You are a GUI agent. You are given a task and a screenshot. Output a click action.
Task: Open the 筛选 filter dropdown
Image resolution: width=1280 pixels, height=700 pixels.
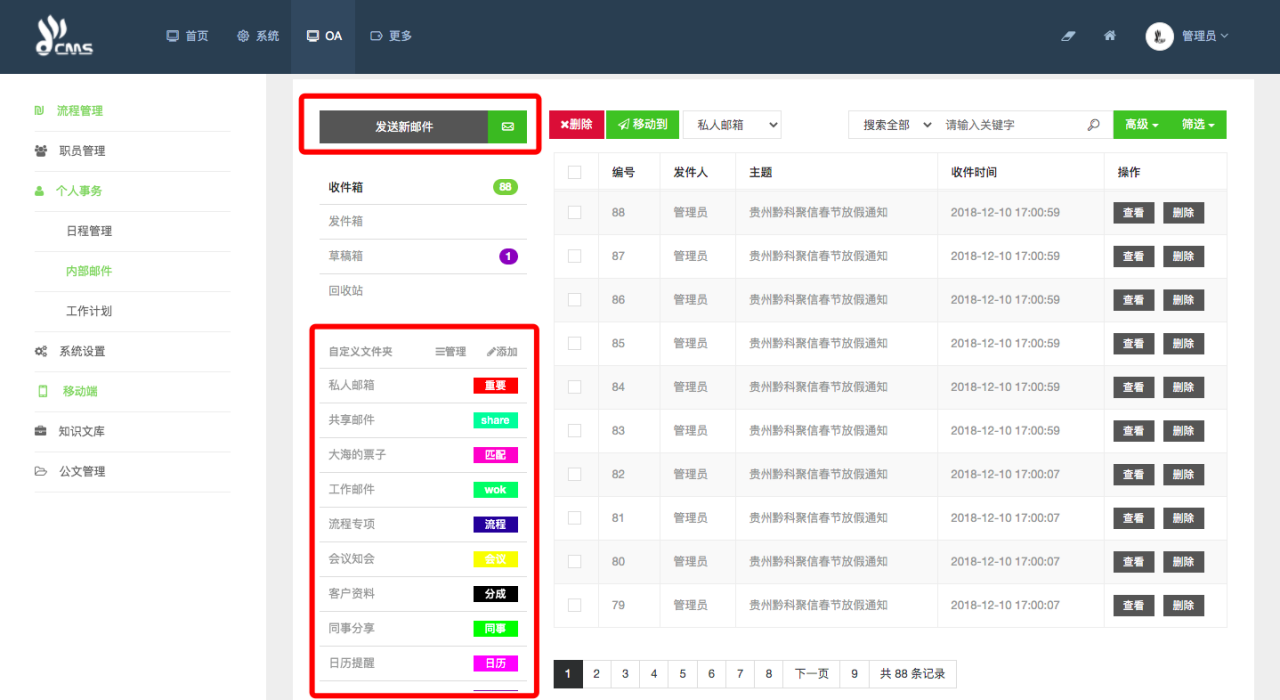(1197, 125)
